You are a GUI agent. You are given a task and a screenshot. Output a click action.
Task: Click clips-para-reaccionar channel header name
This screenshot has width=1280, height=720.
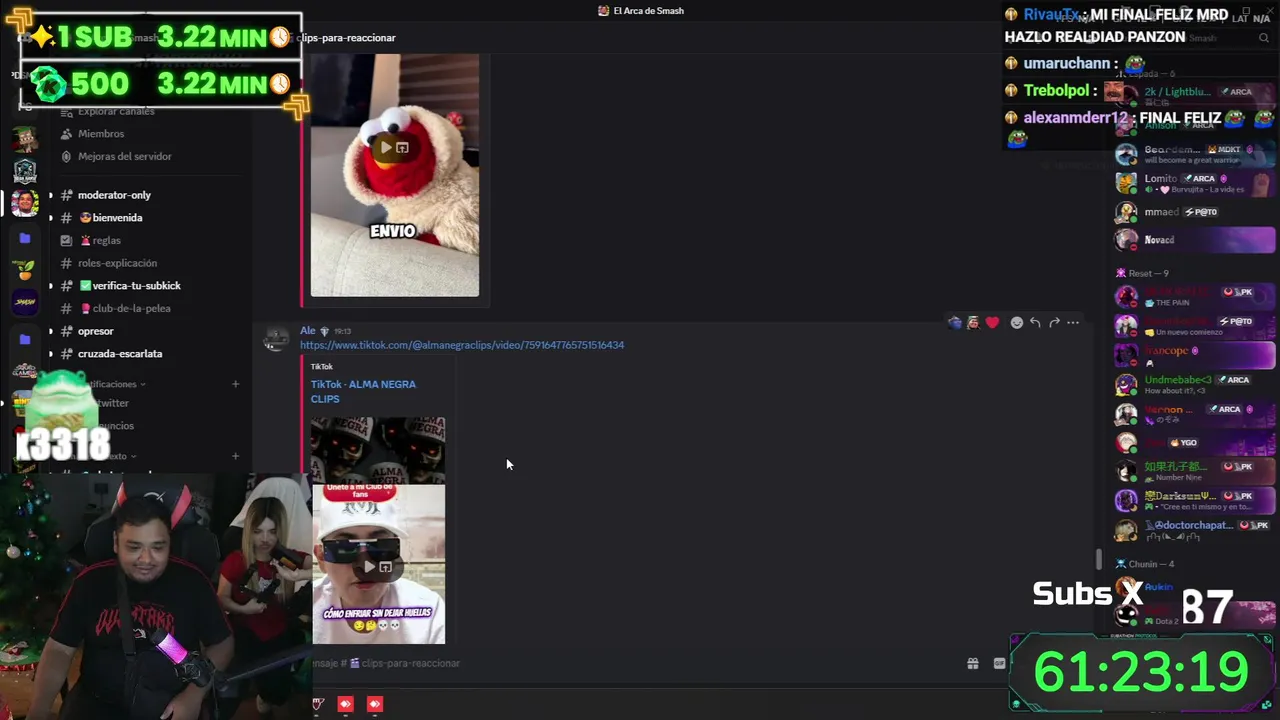[x=346, y=38]
